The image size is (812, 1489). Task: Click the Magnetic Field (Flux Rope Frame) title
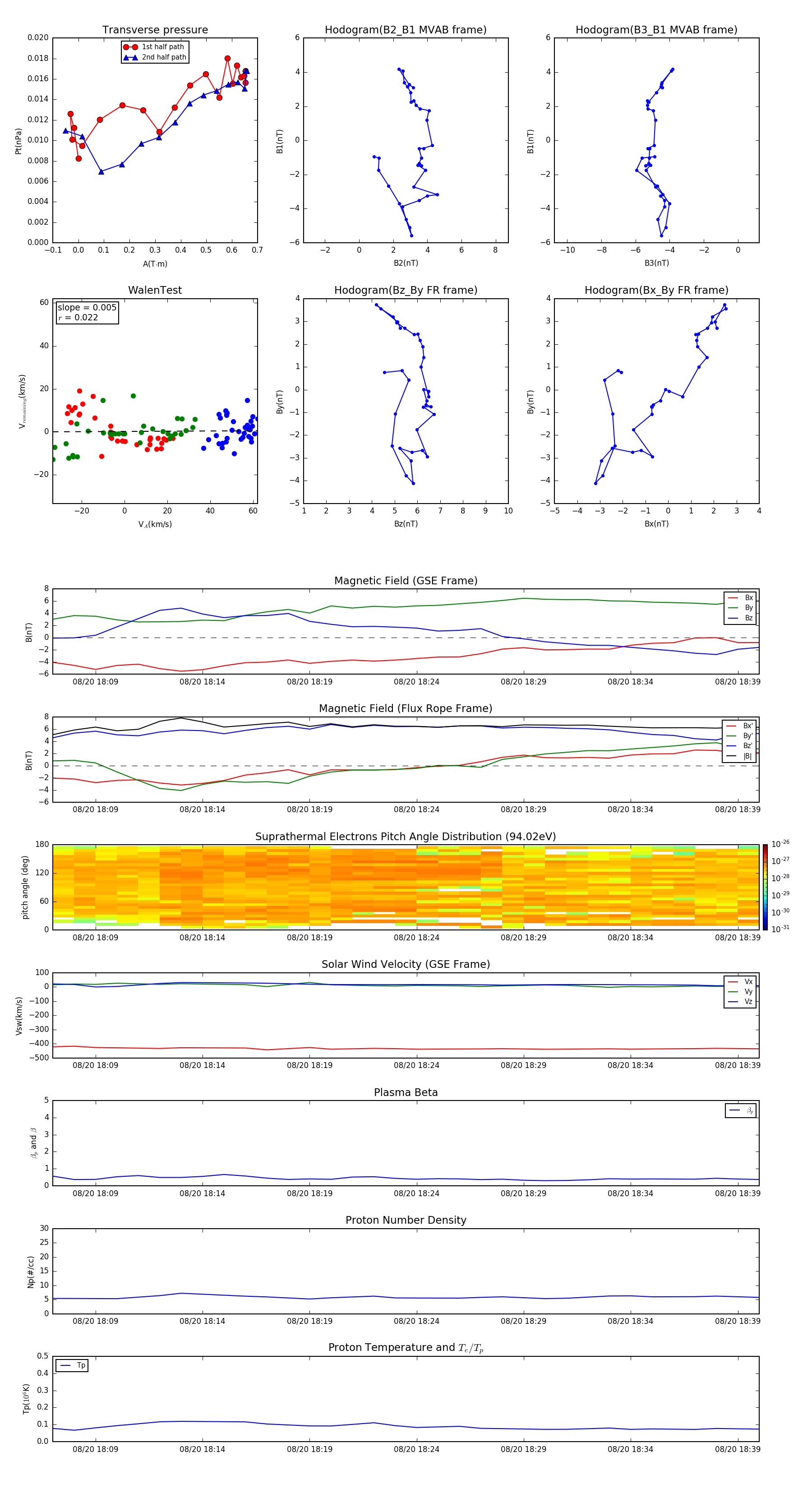tap(406, 709)
